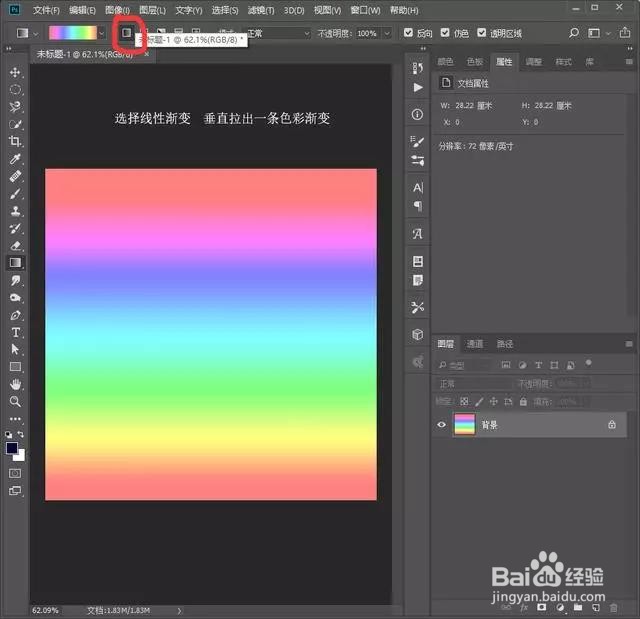Image resolution: width=640 pixels, height=619 pixels.
Task: Toggle lock transparent pixels in Layers panel
Action: point(464,402)
